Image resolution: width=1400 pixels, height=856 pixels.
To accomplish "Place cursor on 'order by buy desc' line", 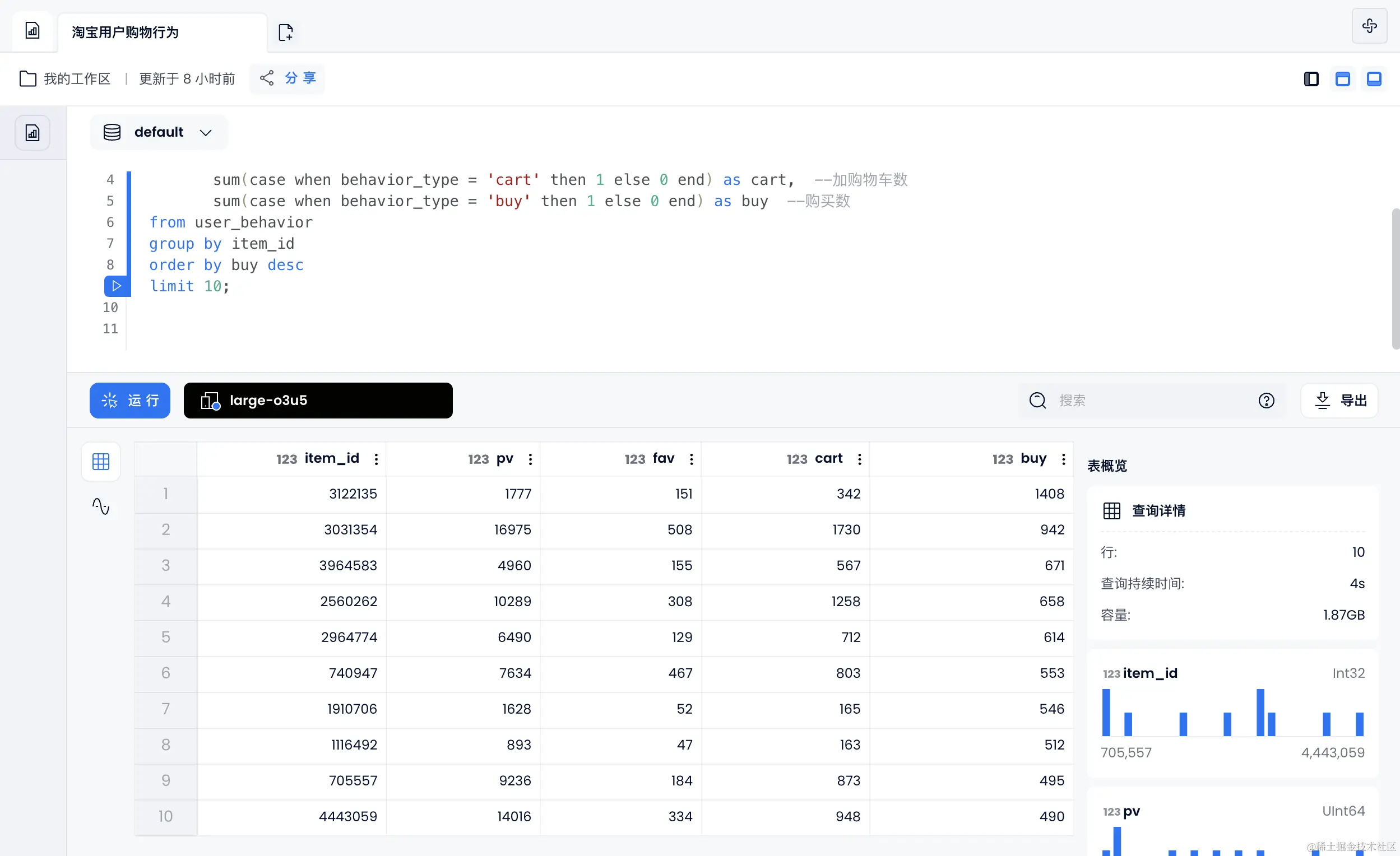I will [226, 264].
